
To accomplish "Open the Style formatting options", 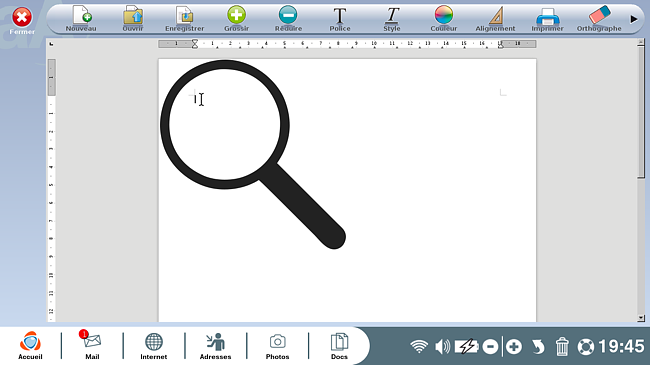I will click(392, 19).
